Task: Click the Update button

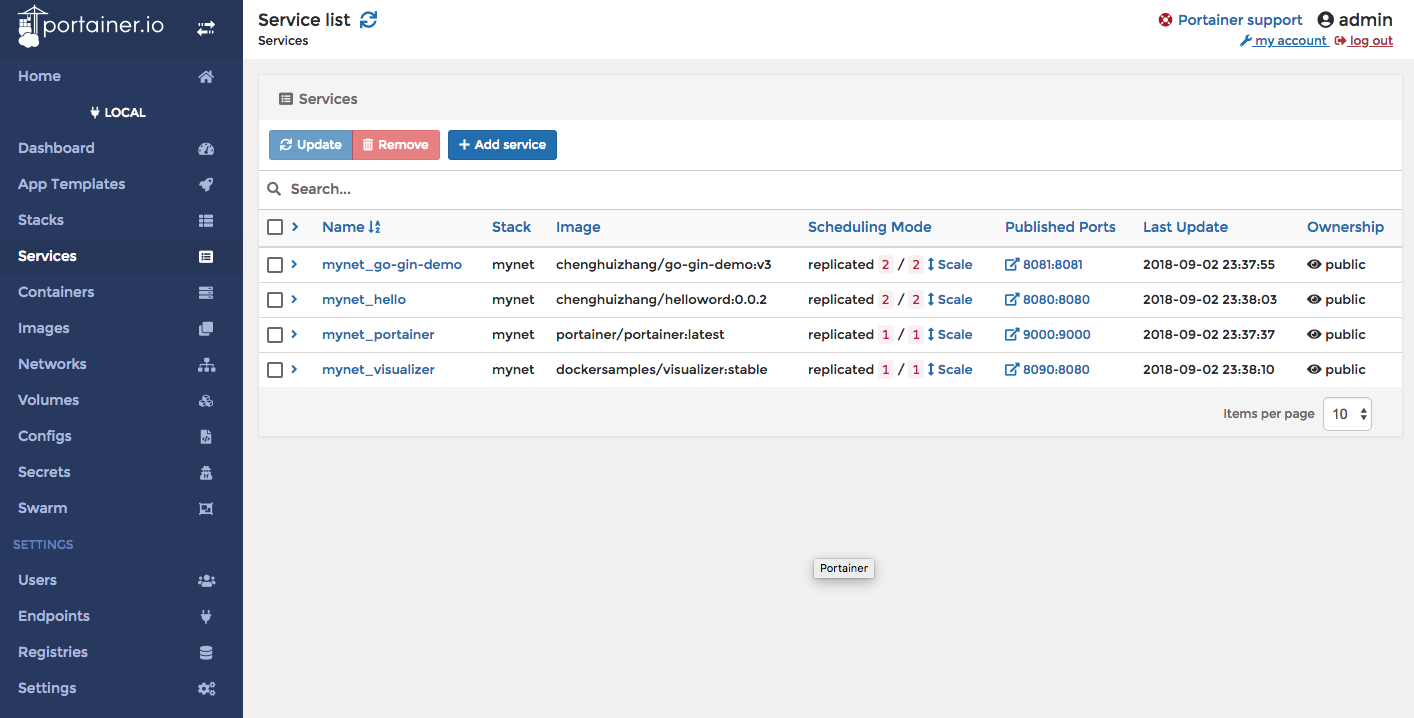Action: tap(311, 145)
